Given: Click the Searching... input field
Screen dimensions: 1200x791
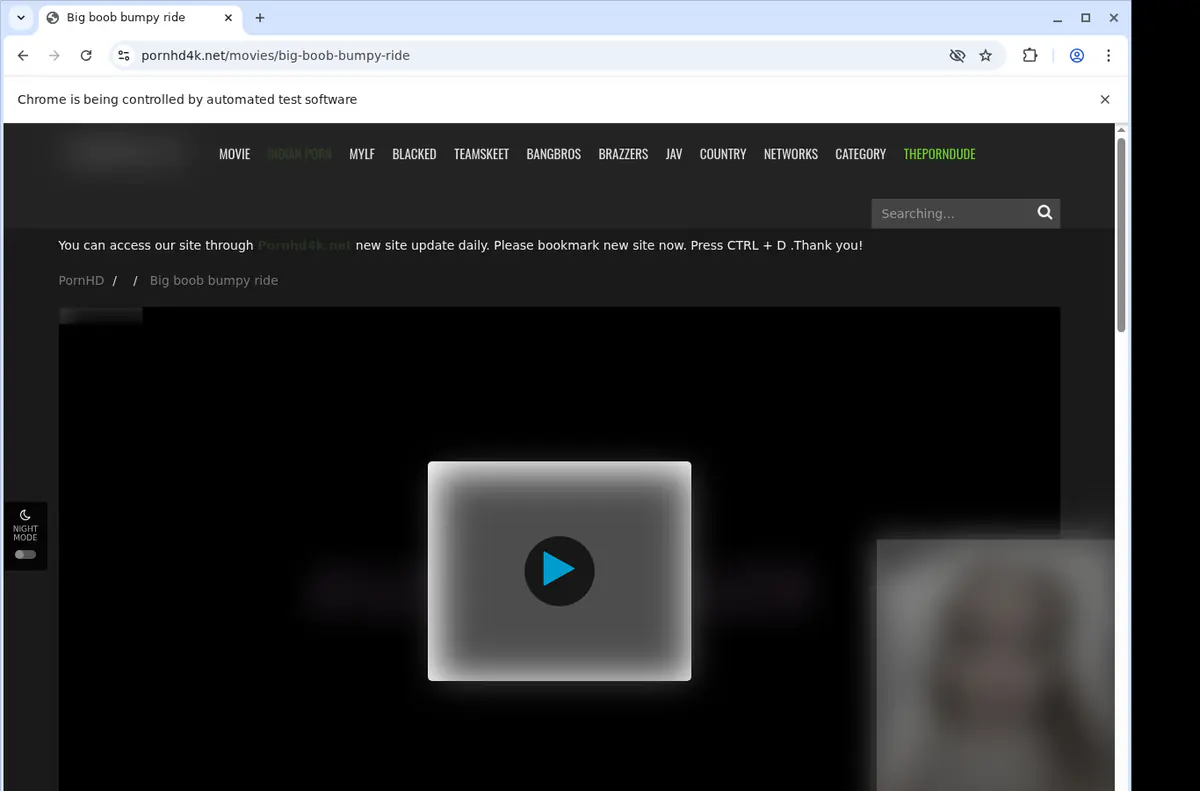Looking at the screenshot, I should (950, 213).
